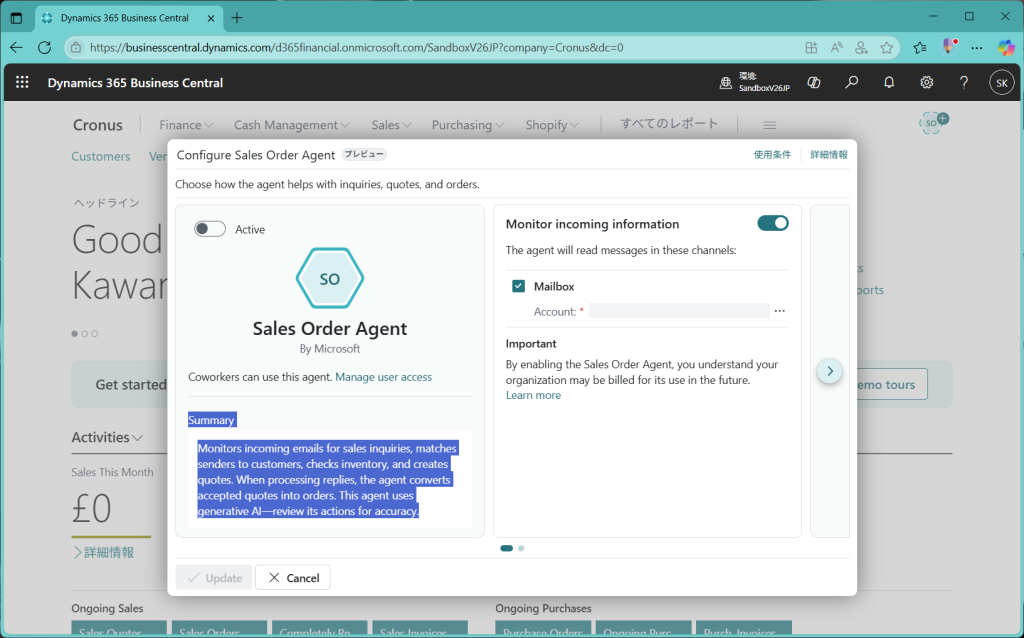Image resolution: width=1024 pixels, height=638 pixels.
Task: Click the Monitor incoming information heading
Action: click(x=592, y=224)
